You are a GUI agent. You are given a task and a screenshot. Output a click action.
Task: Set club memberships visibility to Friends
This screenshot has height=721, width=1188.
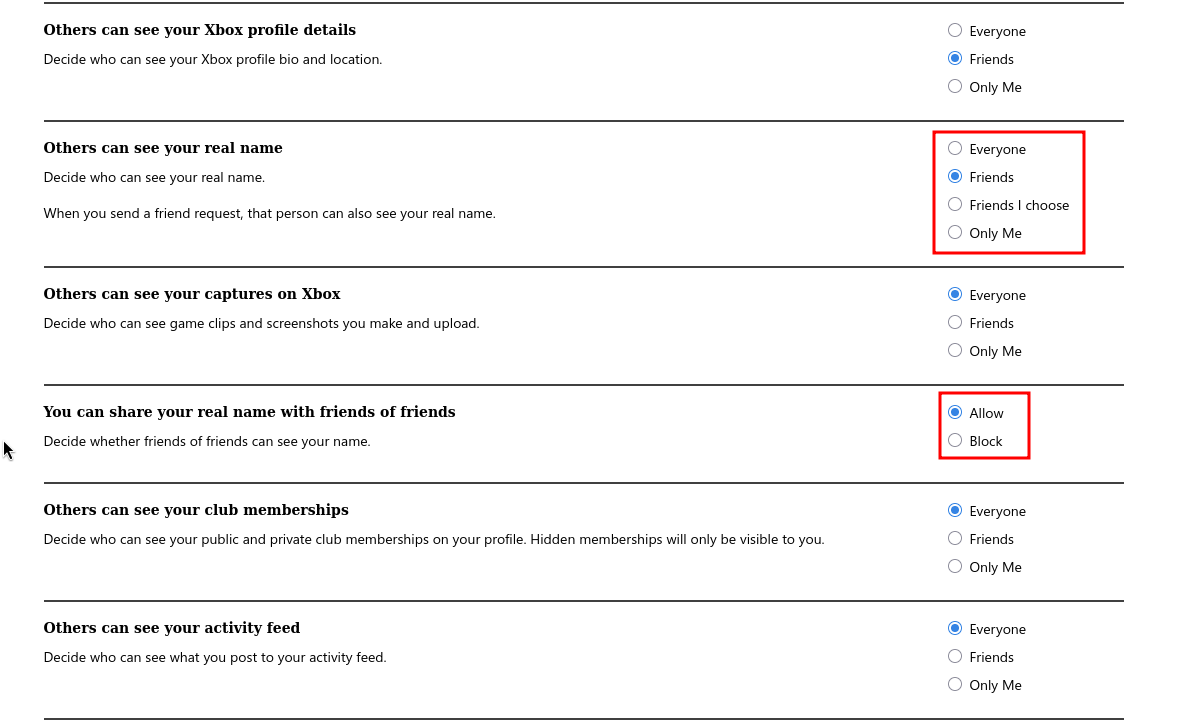[x=955, y=538]
